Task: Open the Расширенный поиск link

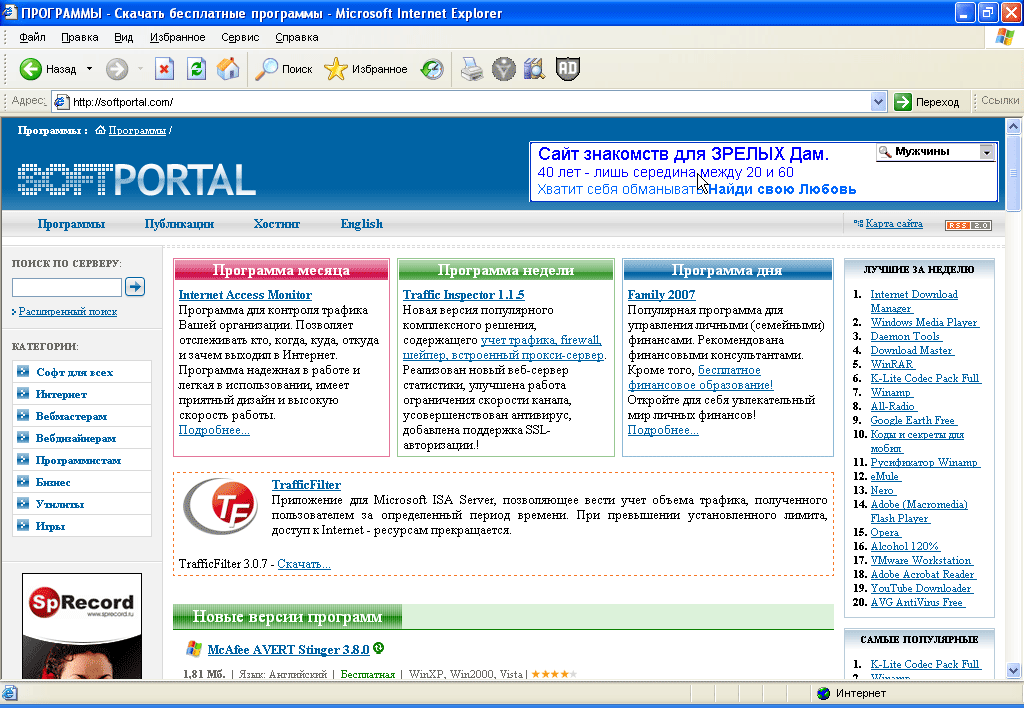Action: pos(68,312)
